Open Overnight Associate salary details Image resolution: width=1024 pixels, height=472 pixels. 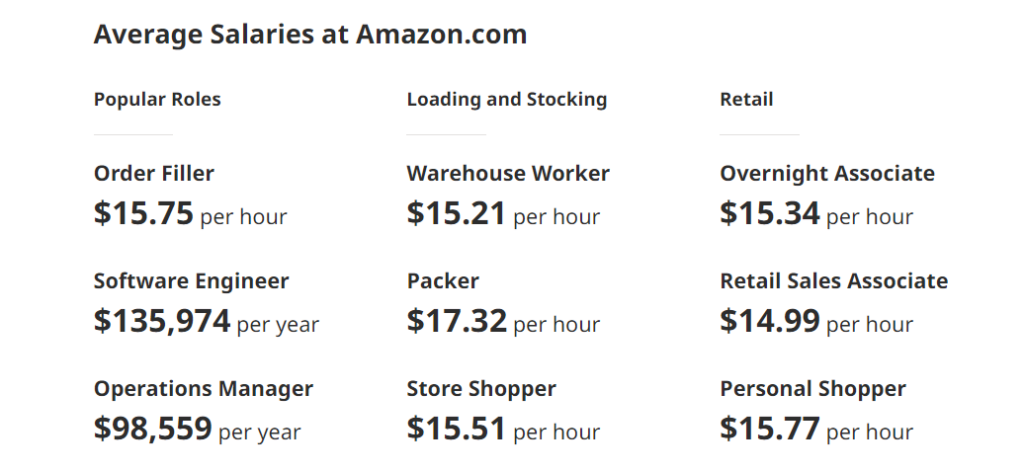(x=827, y=173)
